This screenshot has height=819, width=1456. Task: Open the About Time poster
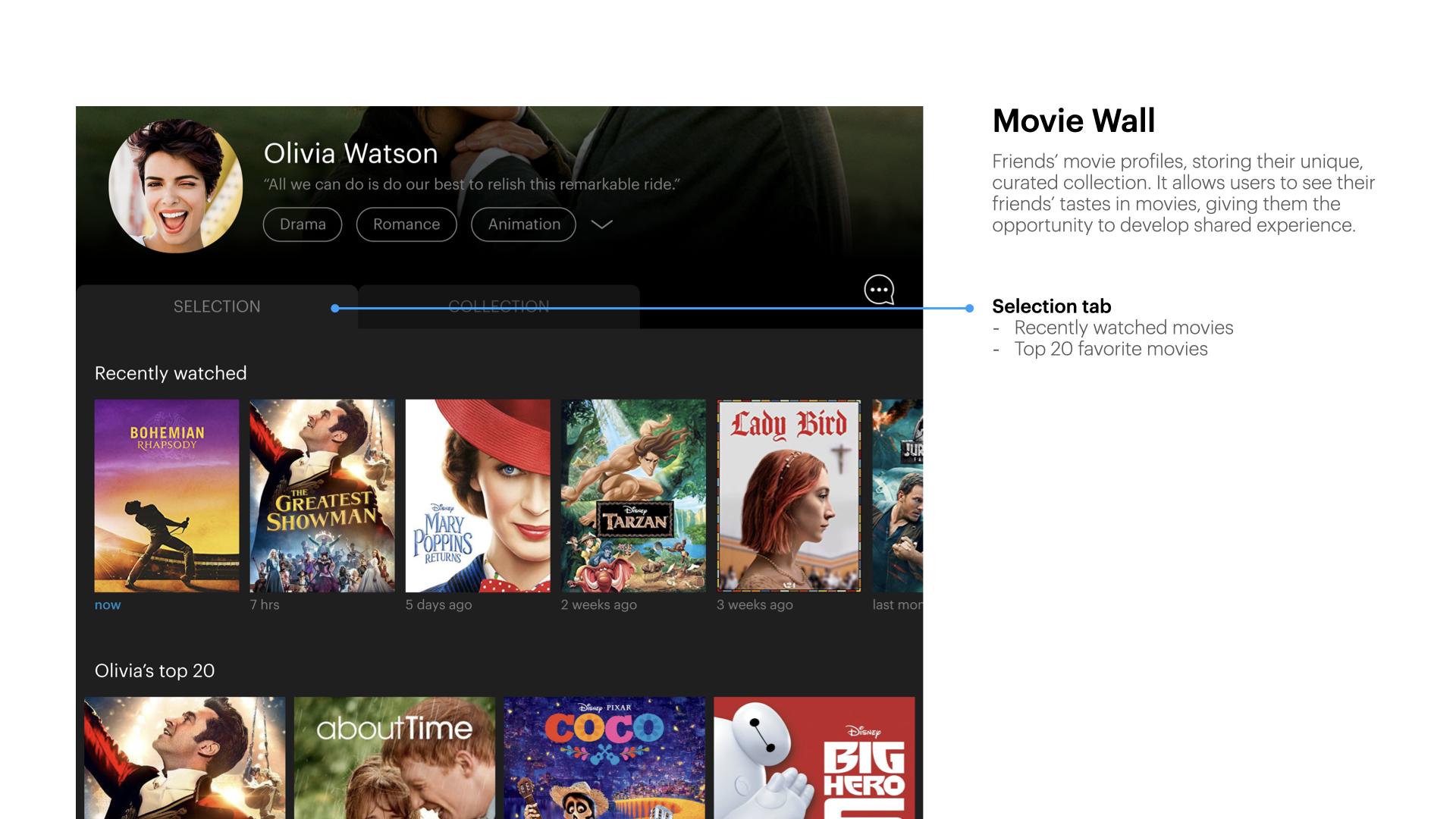pos(394,758)
